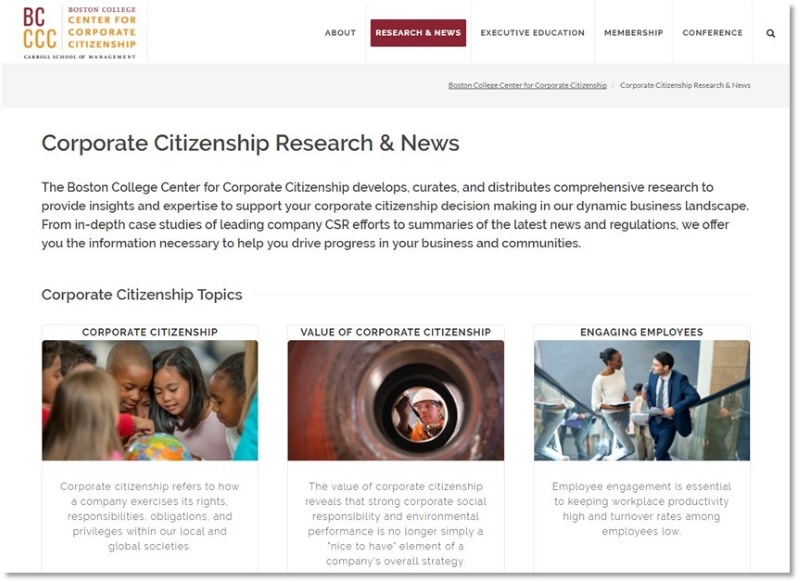Open the BC CCC logo homepage
The width and height of the screenshot is (800, 583).
[x=80, y=33]
